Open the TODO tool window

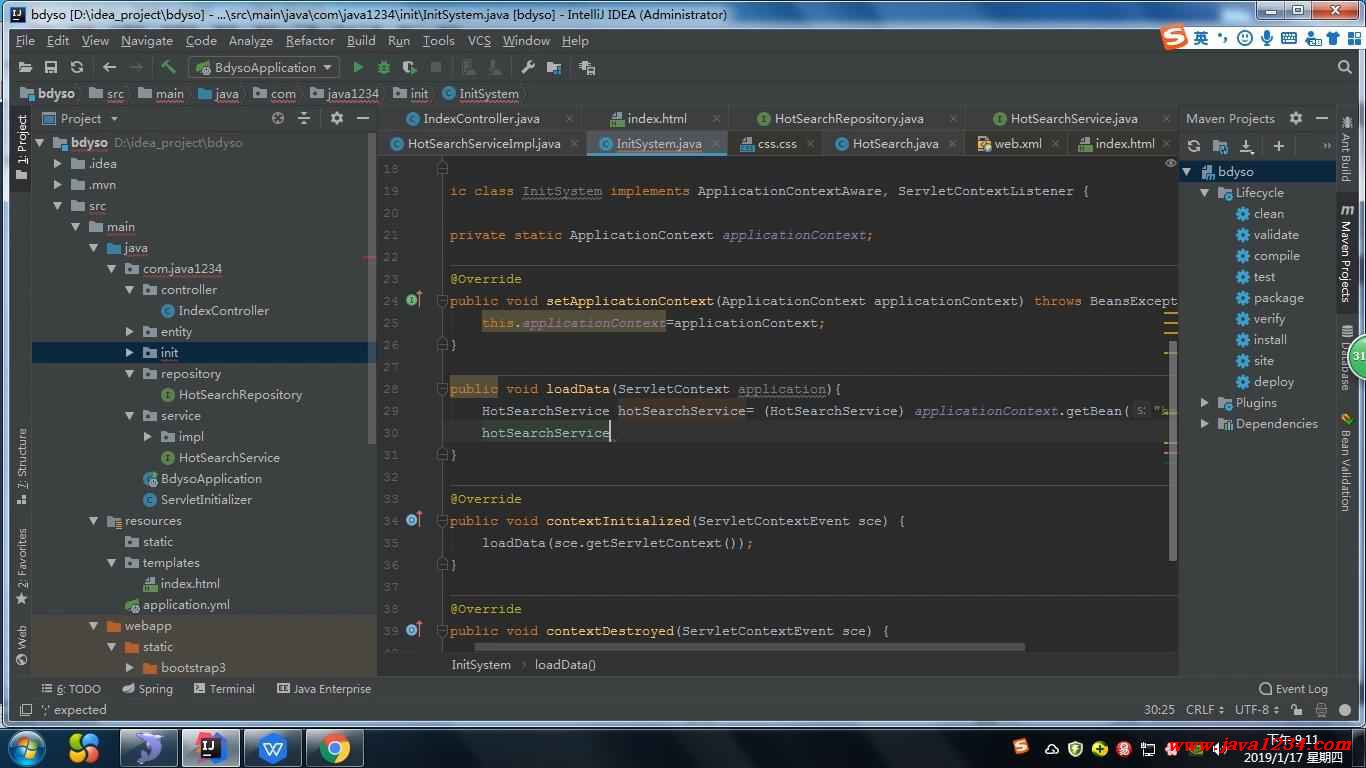pos(71,689)
